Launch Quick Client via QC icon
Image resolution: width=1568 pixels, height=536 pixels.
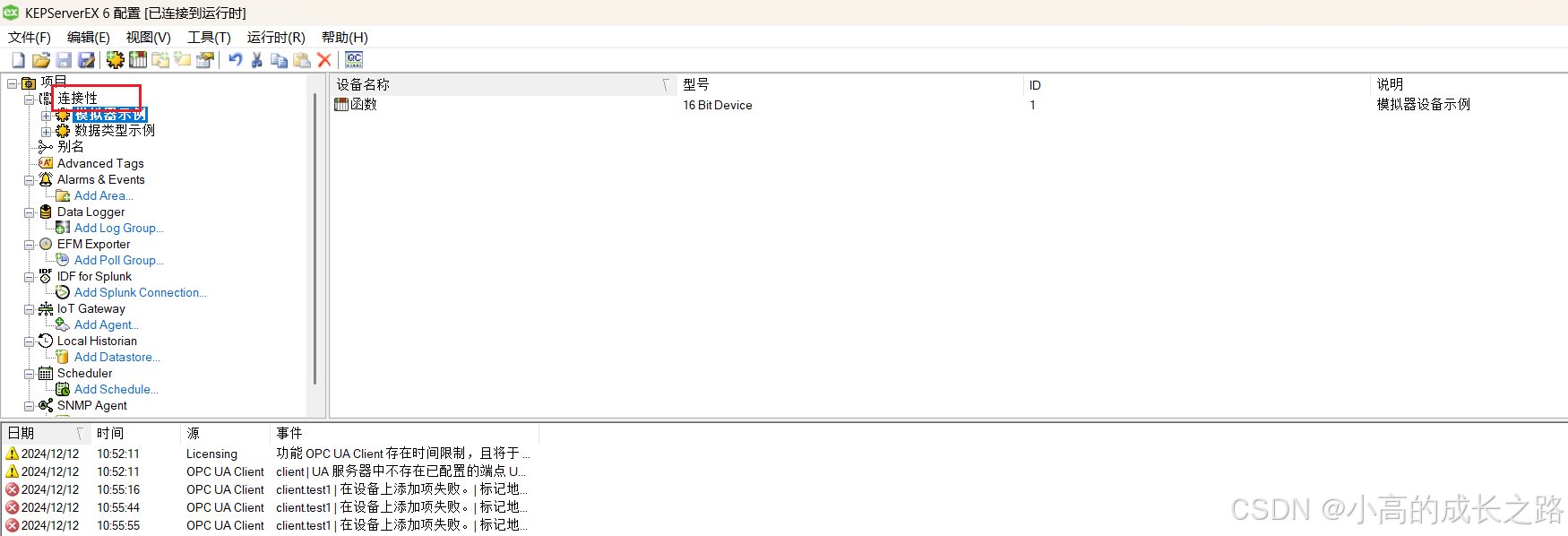click(354, 59)
